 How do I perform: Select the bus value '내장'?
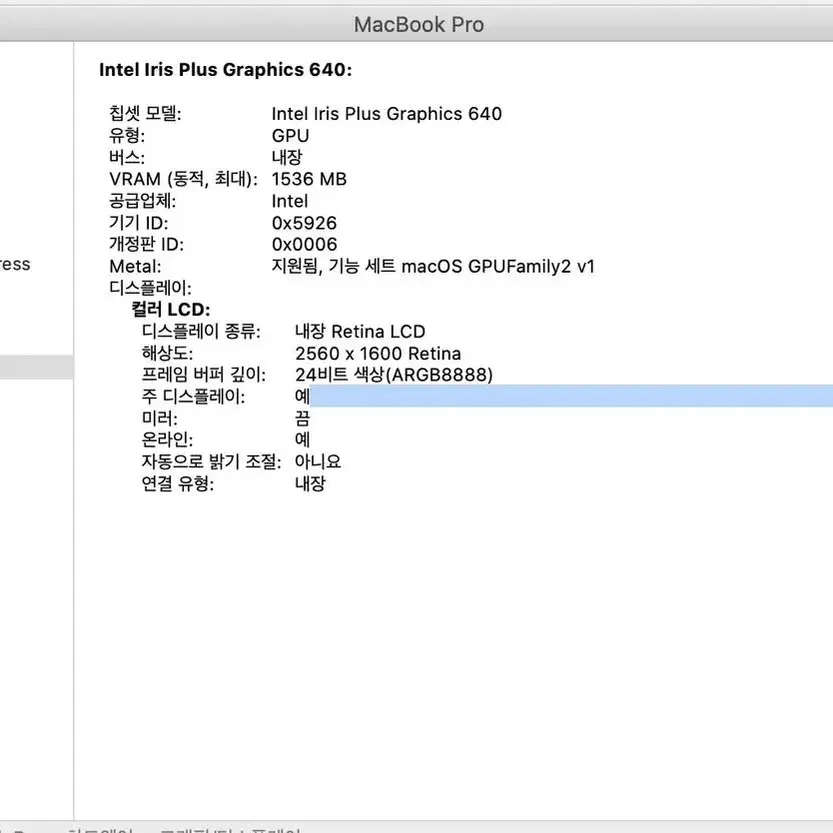click(287, 157)
